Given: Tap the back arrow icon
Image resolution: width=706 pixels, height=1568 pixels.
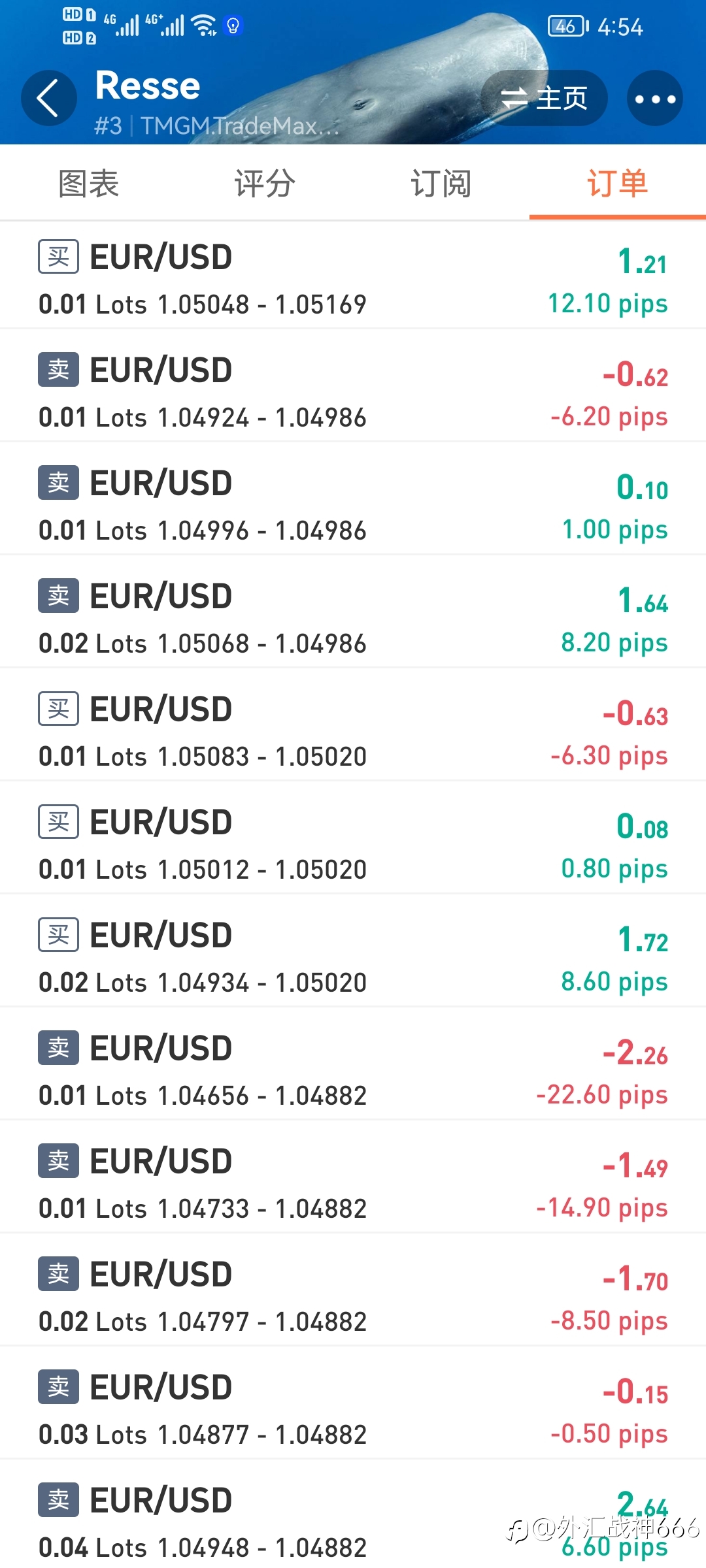Looking at the screenshot, I should pos(48,98).
